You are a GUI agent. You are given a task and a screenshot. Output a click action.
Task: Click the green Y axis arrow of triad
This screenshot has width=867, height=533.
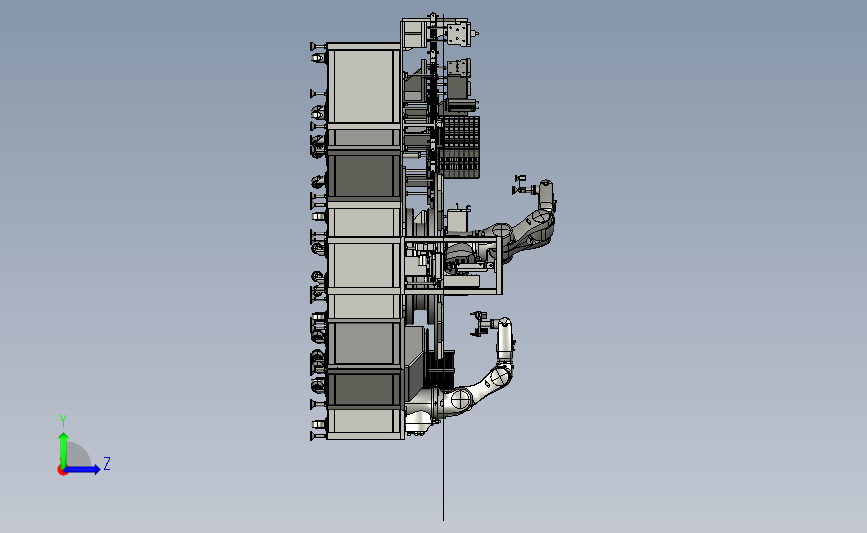click(x=64, y=449)
